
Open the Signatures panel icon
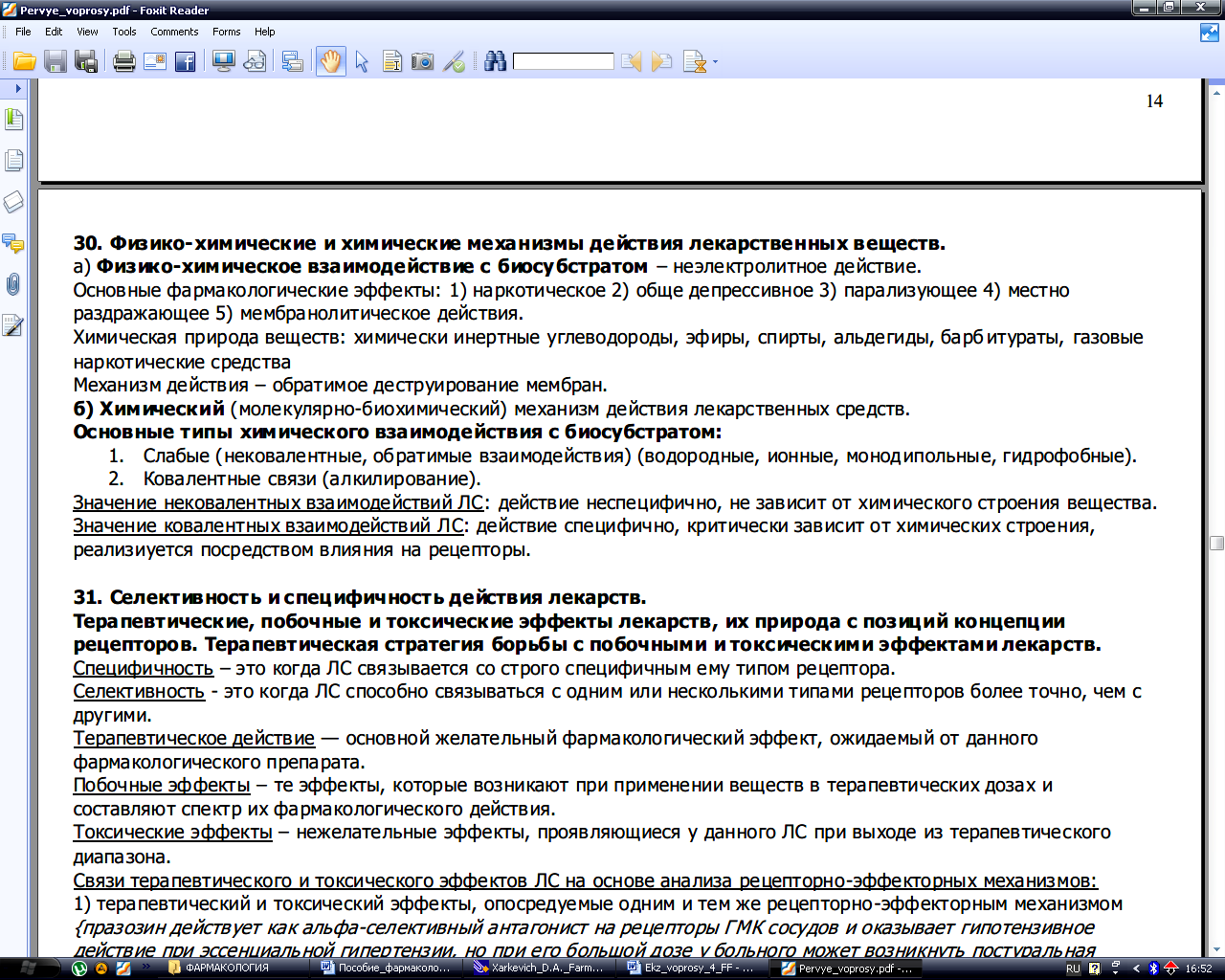(x=13, y=326)
